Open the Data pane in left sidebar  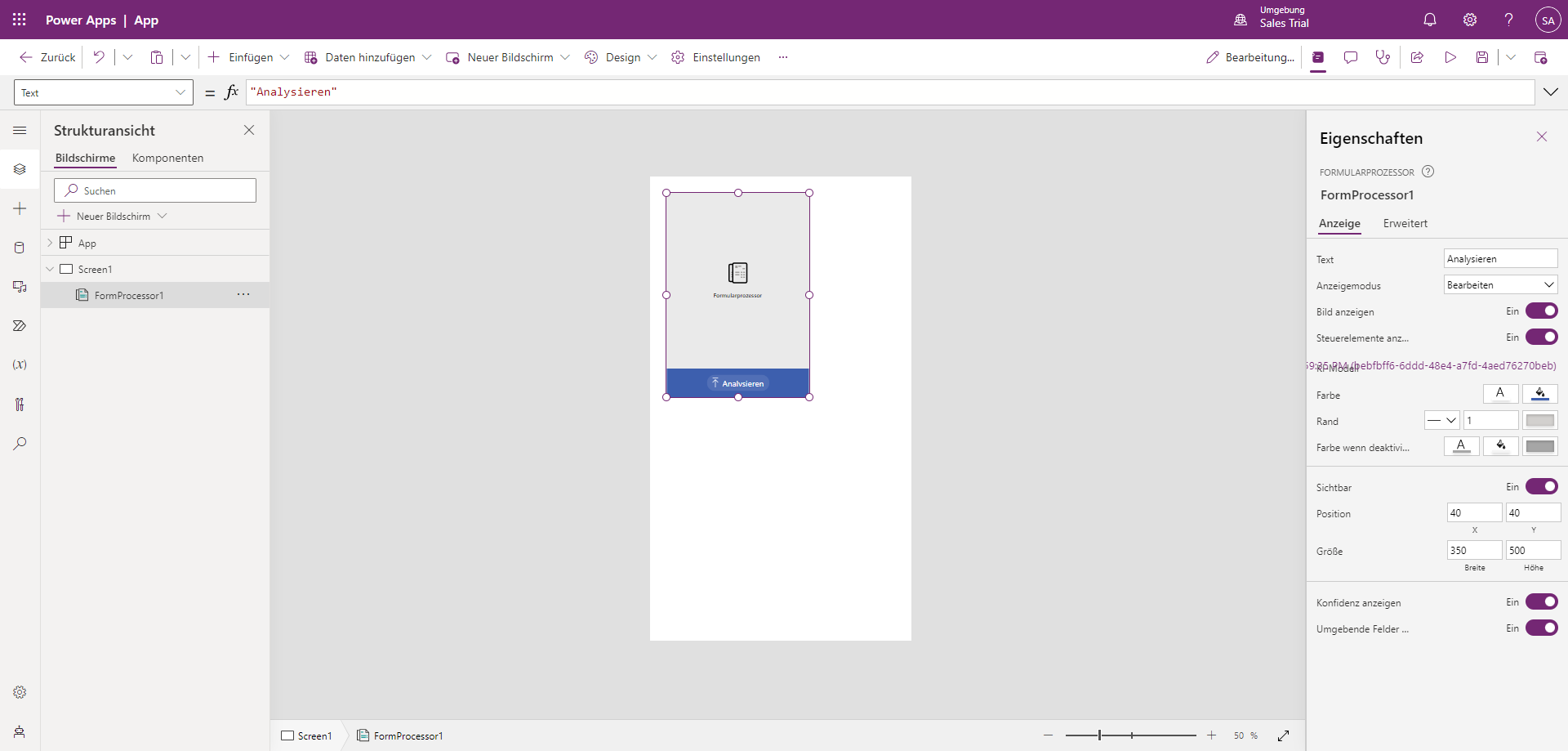click(x=20, y=248)
